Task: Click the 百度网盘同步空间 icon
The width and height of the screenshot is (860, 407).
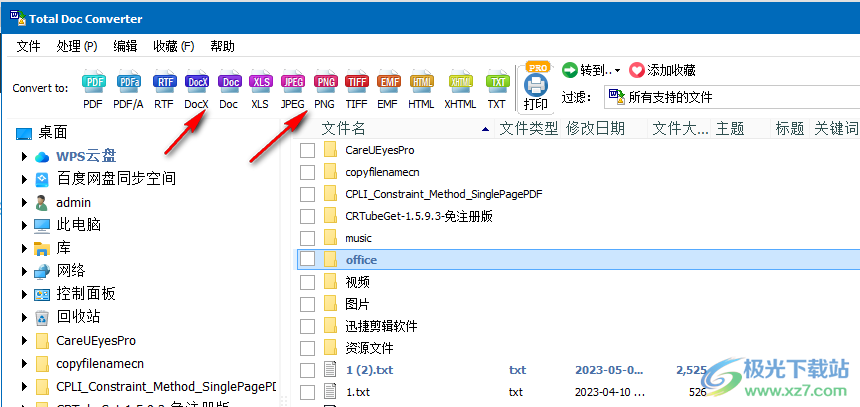Action: [x=42, y=179]
